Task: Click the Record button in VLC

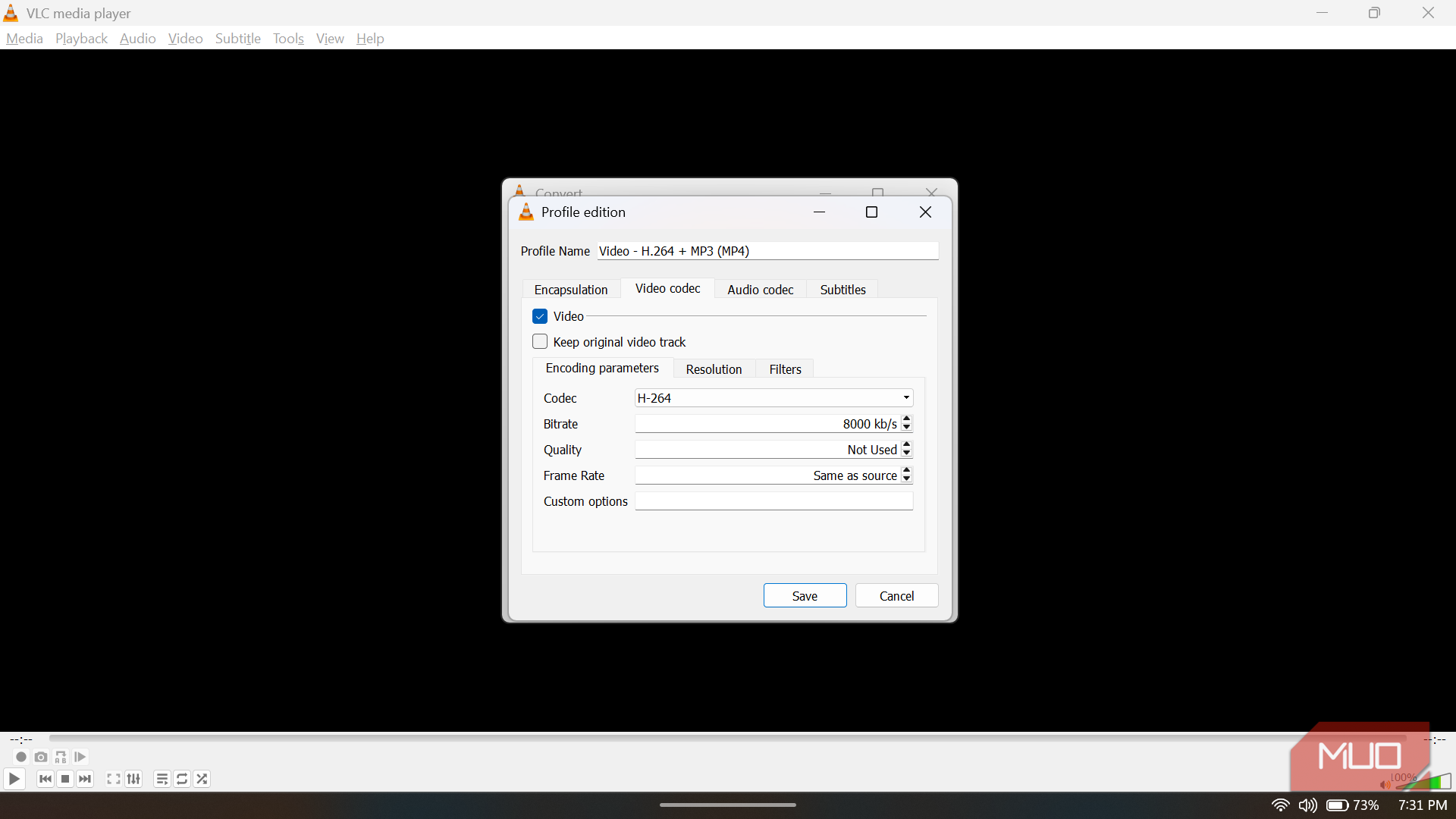Action: point(21,757)
